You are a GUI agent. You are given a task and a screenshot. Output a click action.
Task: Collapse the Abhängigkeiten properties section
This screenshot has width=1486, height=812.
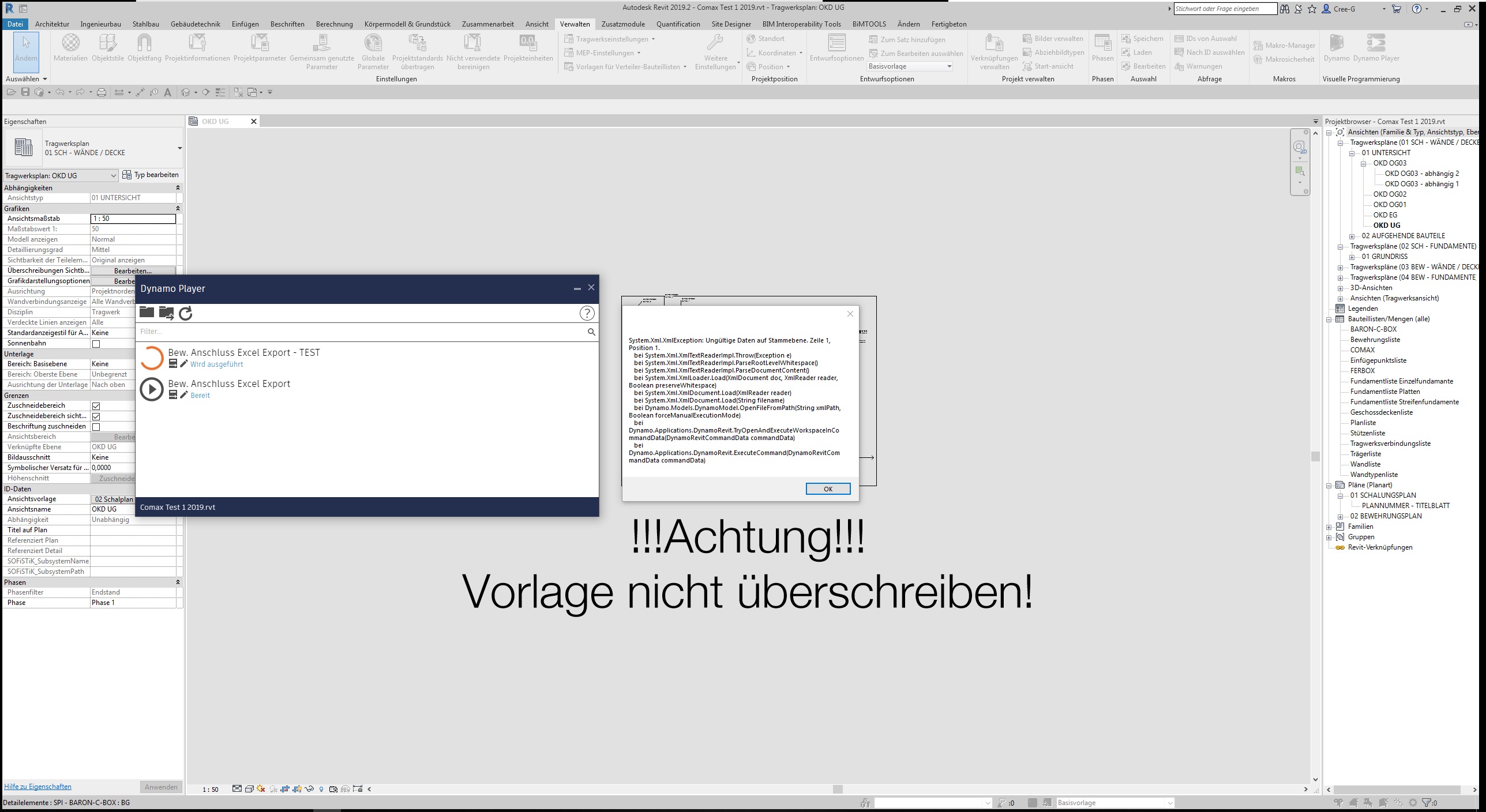[178, 188]
